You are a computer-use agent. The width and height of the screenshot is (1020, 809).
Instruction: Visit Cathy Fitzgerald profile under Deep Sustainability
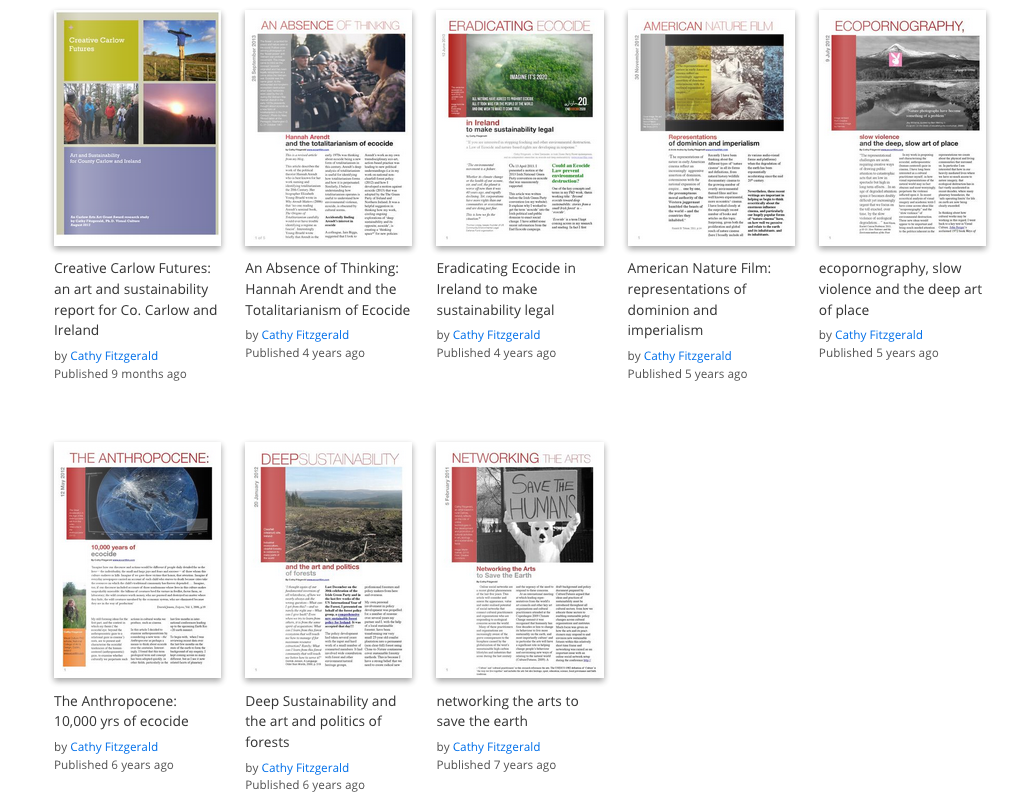tap(305, 767)
